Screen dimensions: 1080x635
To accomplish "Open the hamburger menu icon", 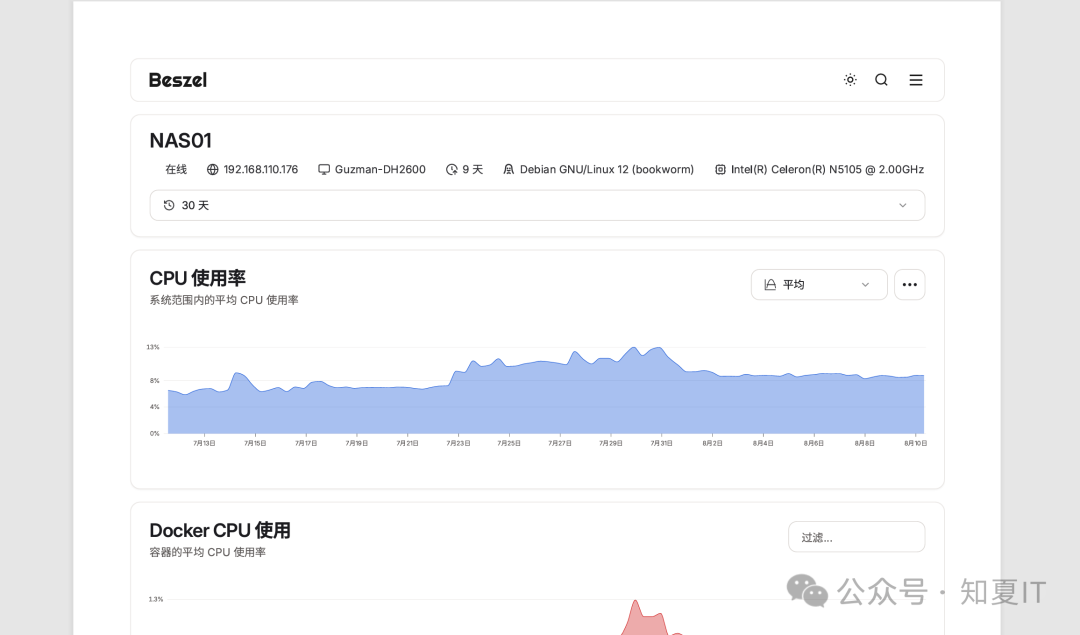I will (x=915, y=80).
